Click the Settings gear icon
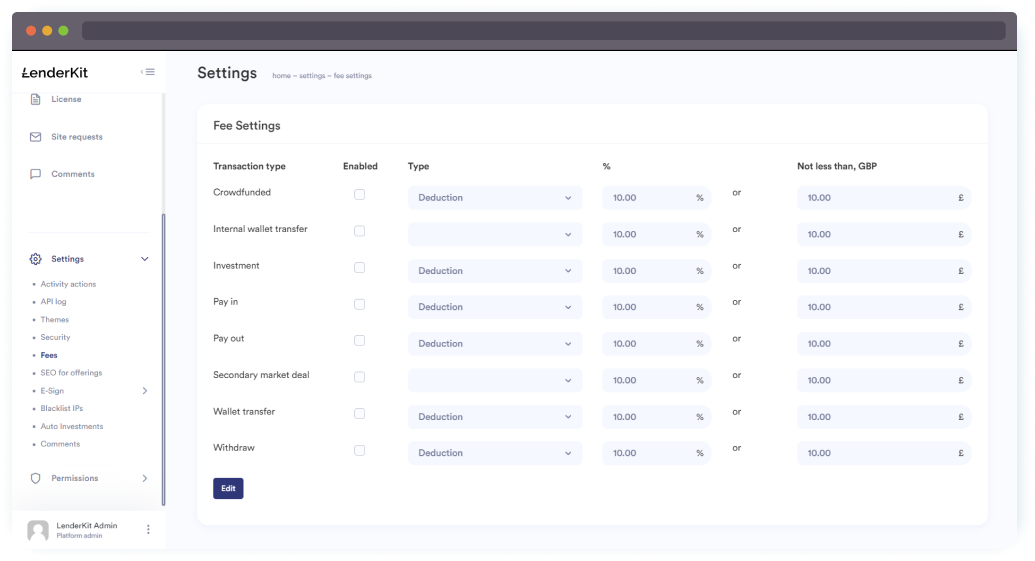The width and height of the screenshot is (1035, 561). (x=36, y=259)
